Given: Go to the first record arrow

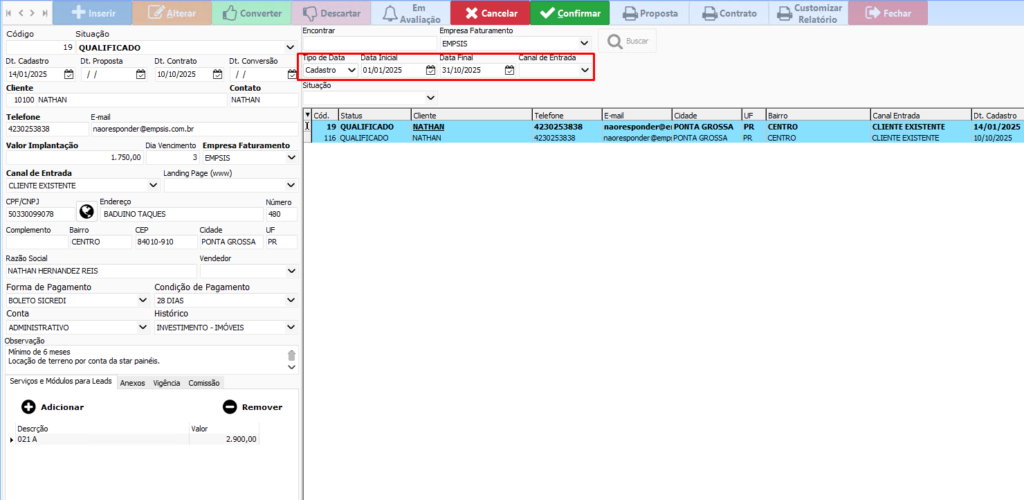Looking at the screenshot, I should point(8,13).
